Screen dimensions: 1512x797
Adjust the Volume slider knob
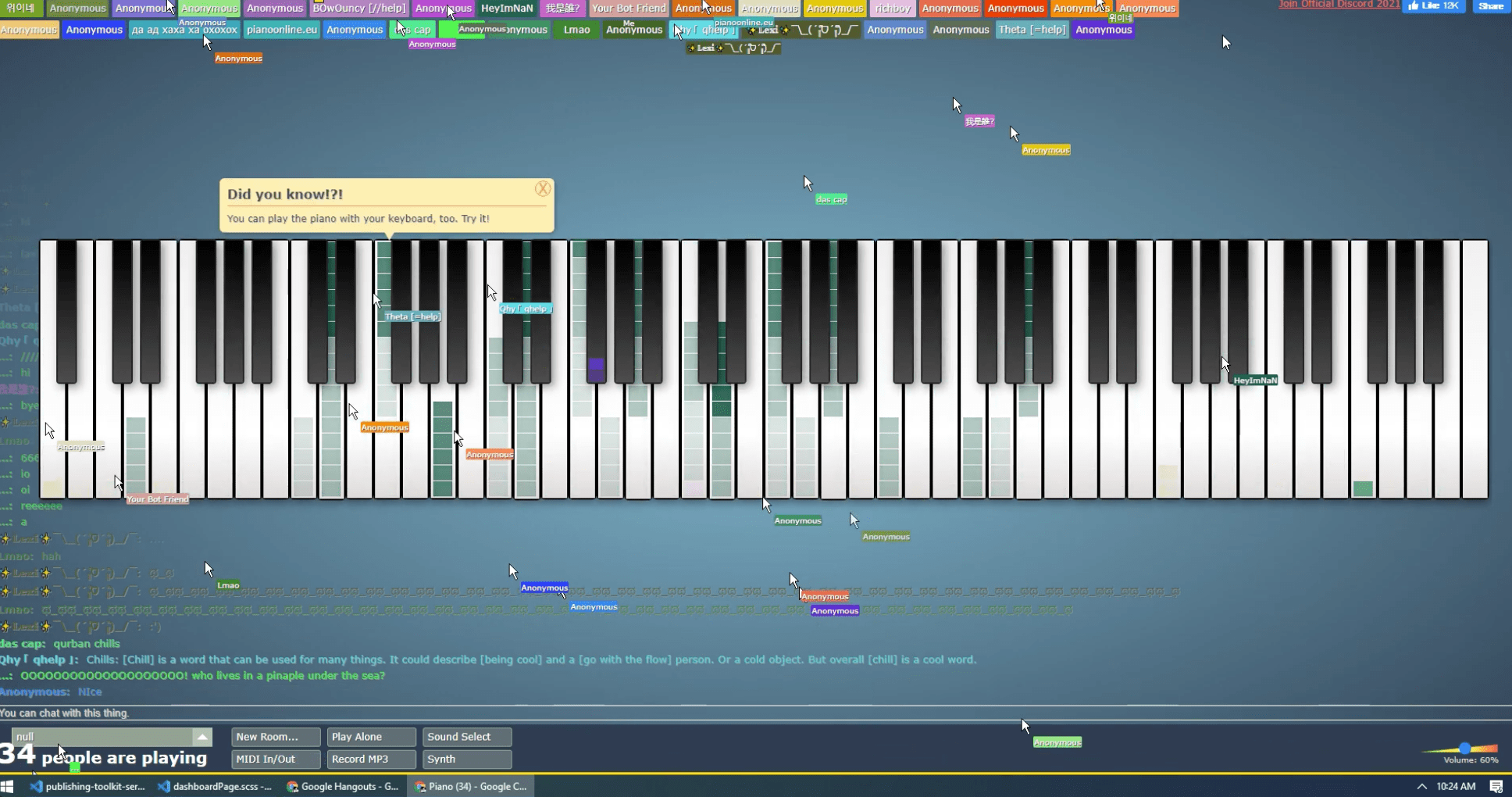tap(1464, 749)
